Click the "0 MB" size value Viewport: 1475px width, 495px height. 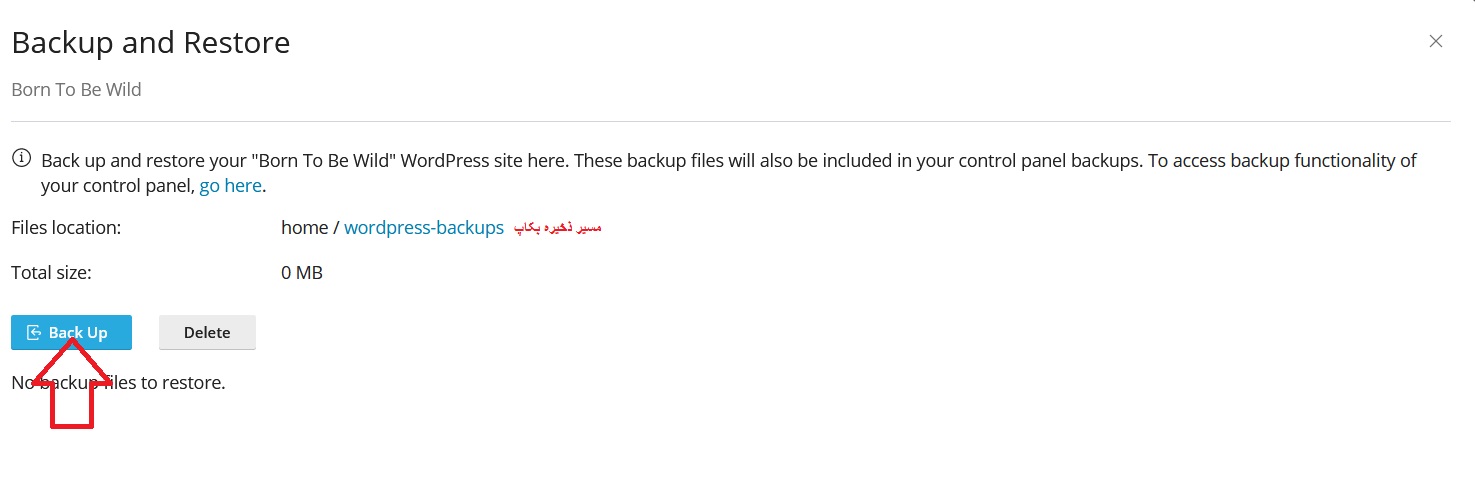click(x=302, y=273)
